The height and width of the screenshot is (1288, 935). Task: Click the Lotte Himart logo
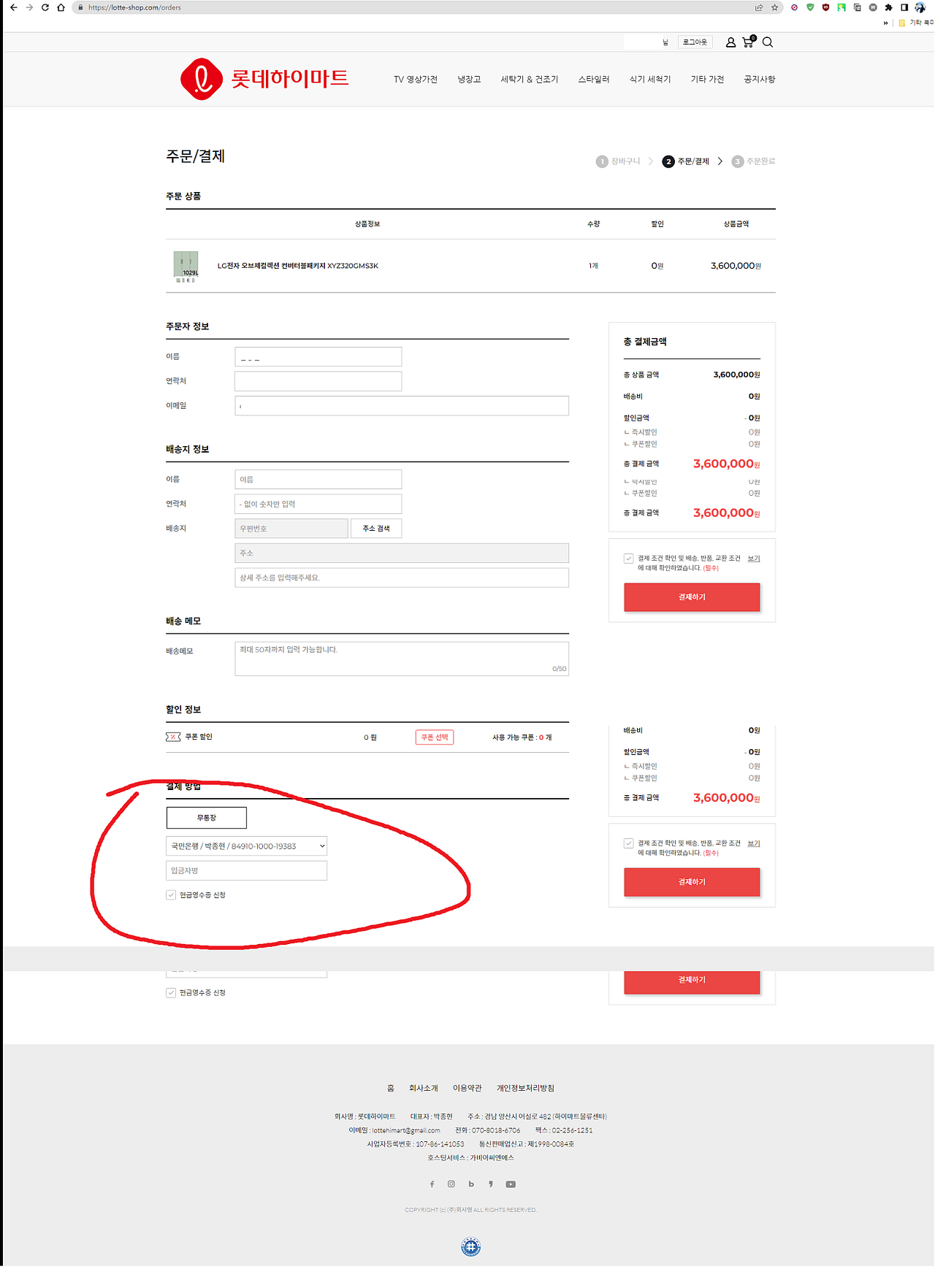coord(264,79)
